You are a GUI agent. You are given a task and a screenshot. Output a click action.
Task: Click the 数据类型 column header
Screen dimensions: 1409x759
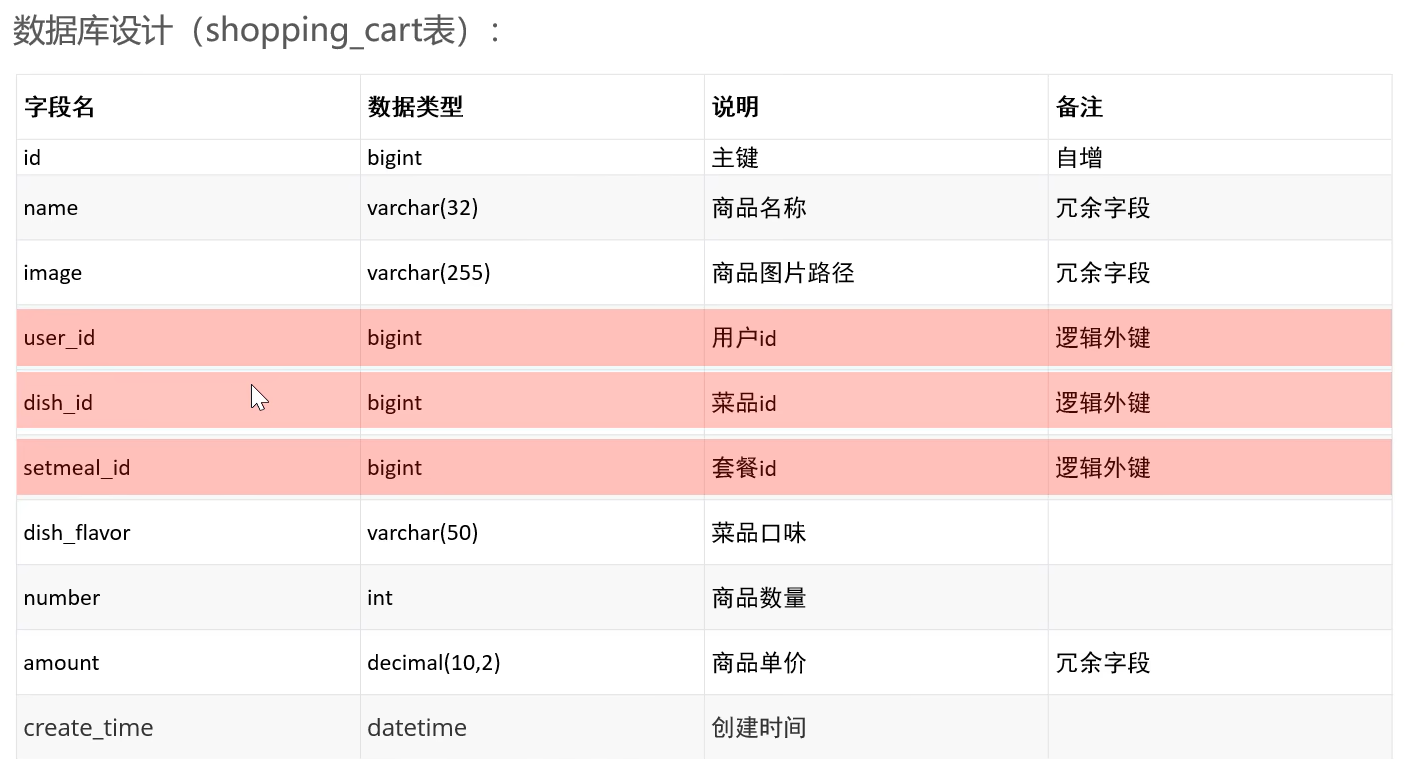(415, 107)
